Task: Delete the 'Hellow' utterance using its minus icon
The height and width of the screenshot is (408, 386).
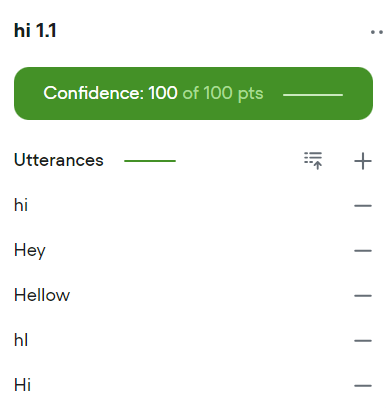Action: [363, 296]
